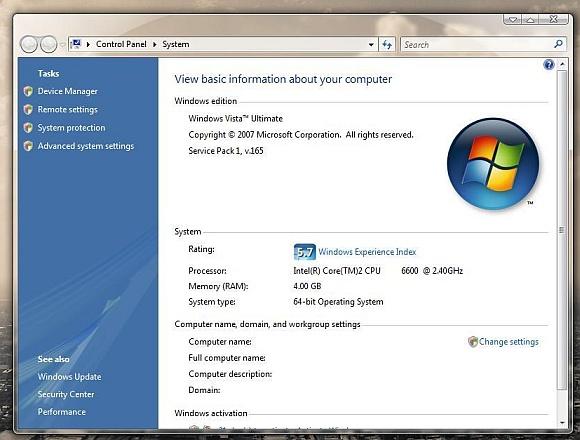Screen dimensions: 580x440
Task: Click the 'Service Pack 1, v.165' text
Action: point(226,151)
